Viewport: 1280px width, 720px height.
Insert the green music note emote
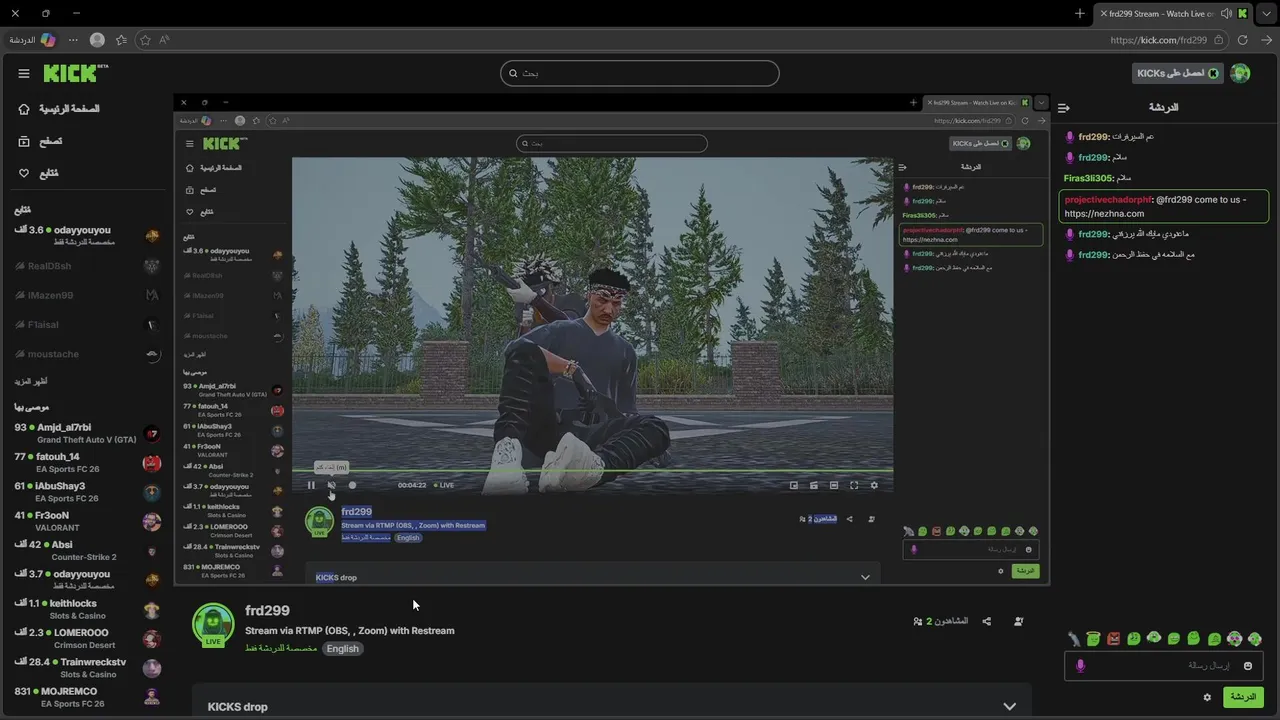[x=1134, y=638]
